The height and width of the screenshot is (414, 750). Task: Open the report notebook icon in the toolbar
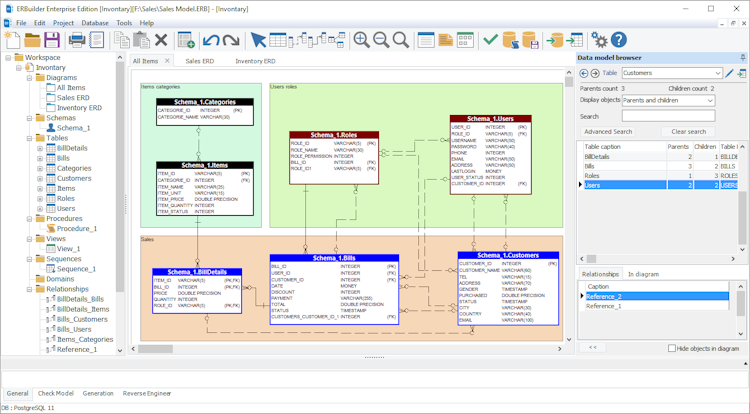(x=97, y=40)
